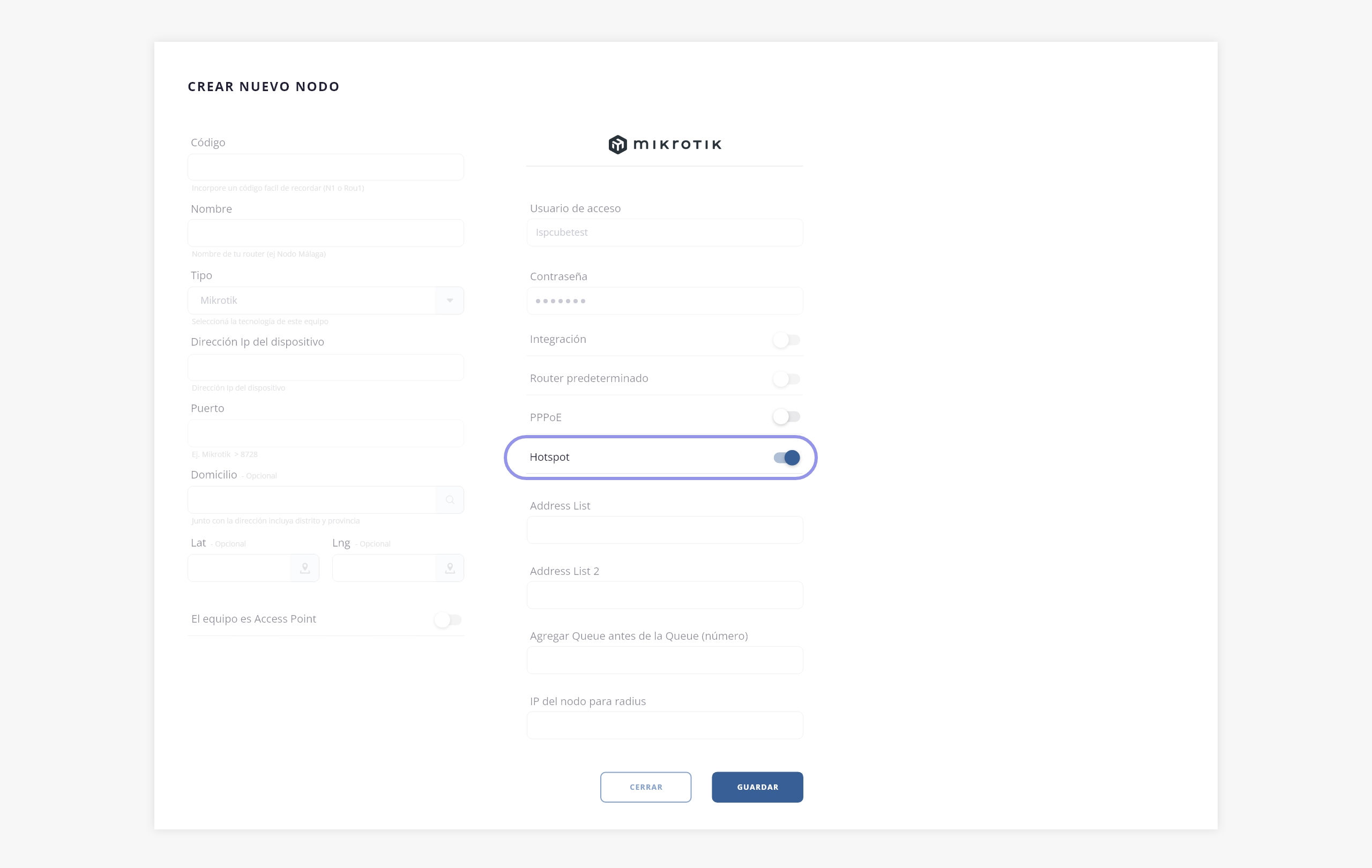Click the Lng location pin icon
Image resolution: width=1372 pixels, height=868 pixels.
(450, 568)
